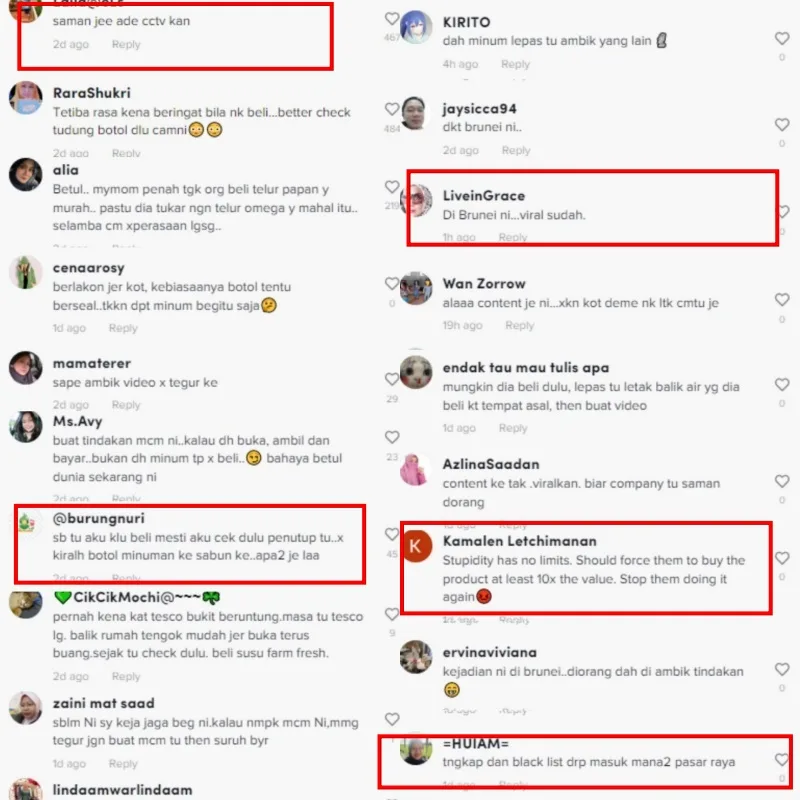Open alia's avatar
Screen dimensions: 800x800
(26, 174)
